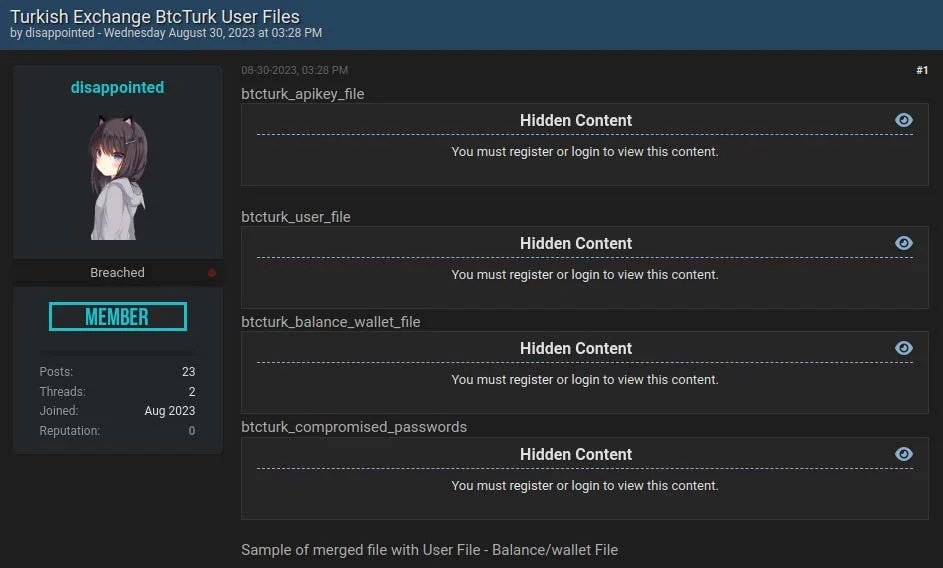Click the eye icon in the btcturk_apikey_file block

[x=903, y=120]
